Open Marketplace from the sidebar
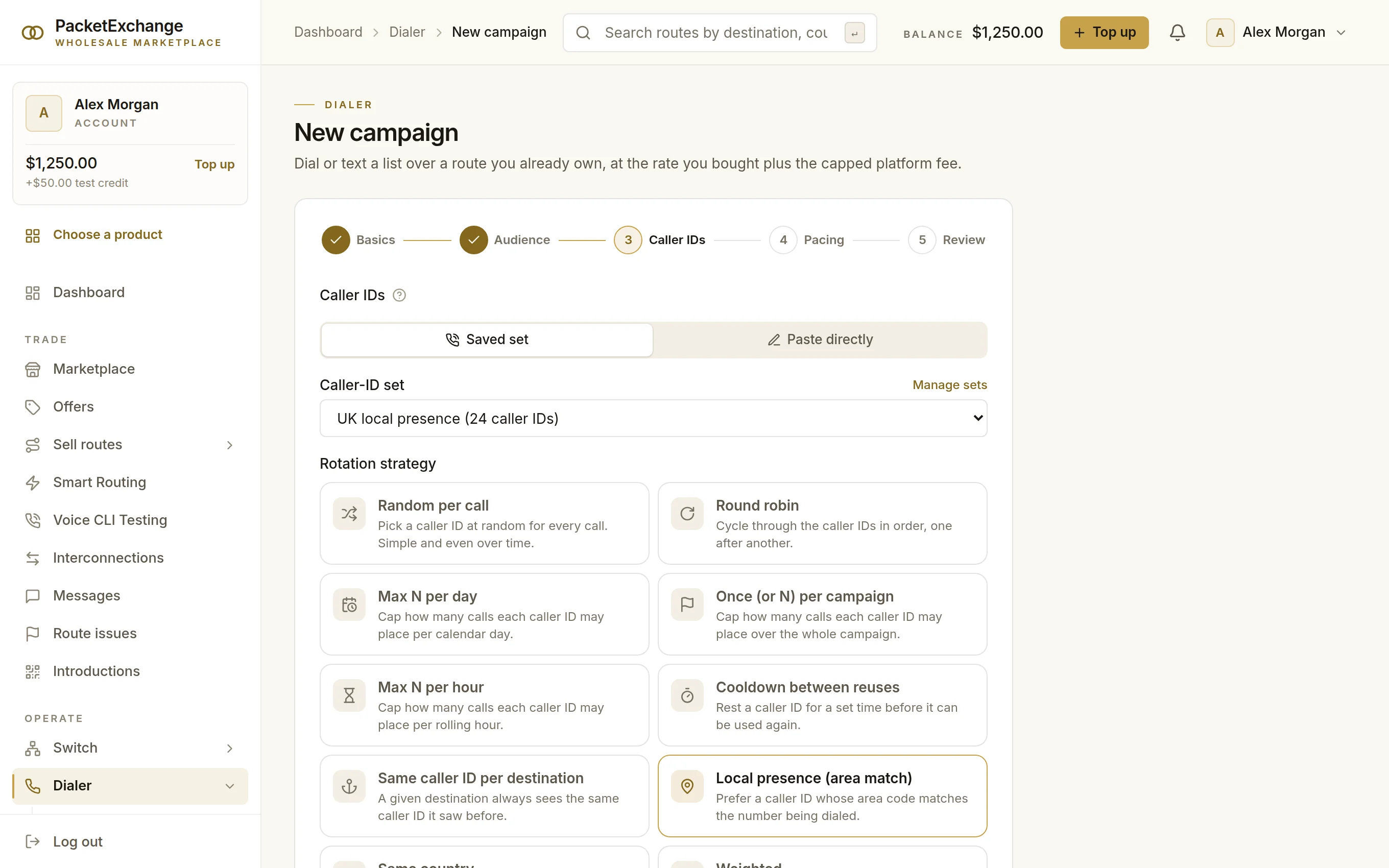Image resolution: width=1389 pixels, height=868 pixels. 130,369
